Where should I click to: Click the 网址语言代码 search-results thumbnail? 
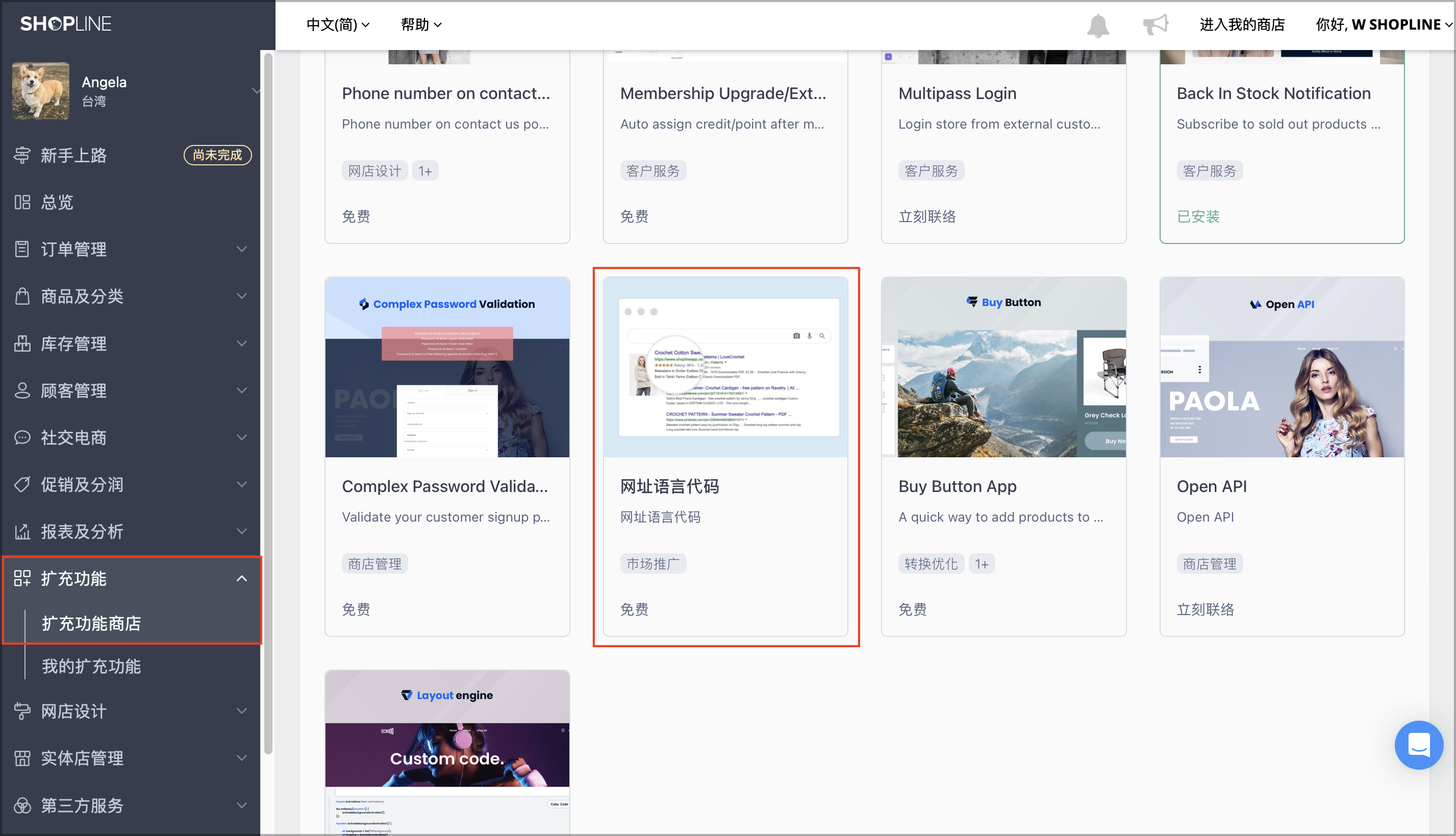coord(725,367)
